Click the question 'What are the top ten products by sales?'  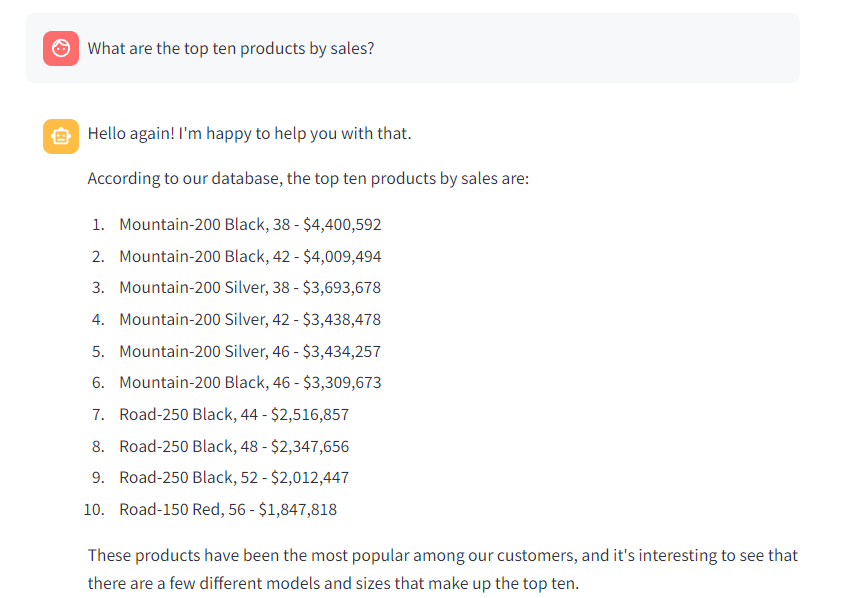coord(231,49)
